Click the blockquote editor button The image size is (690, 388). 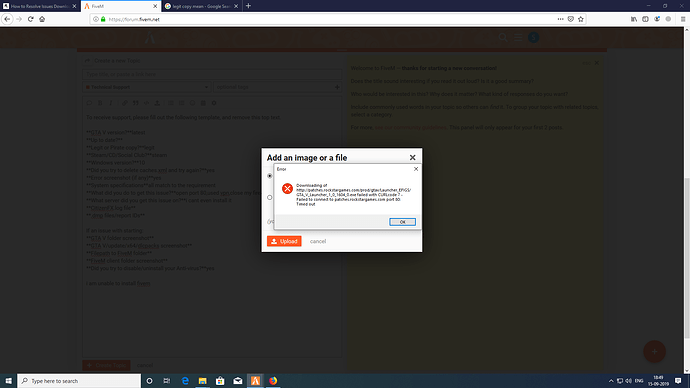(136, 103)
